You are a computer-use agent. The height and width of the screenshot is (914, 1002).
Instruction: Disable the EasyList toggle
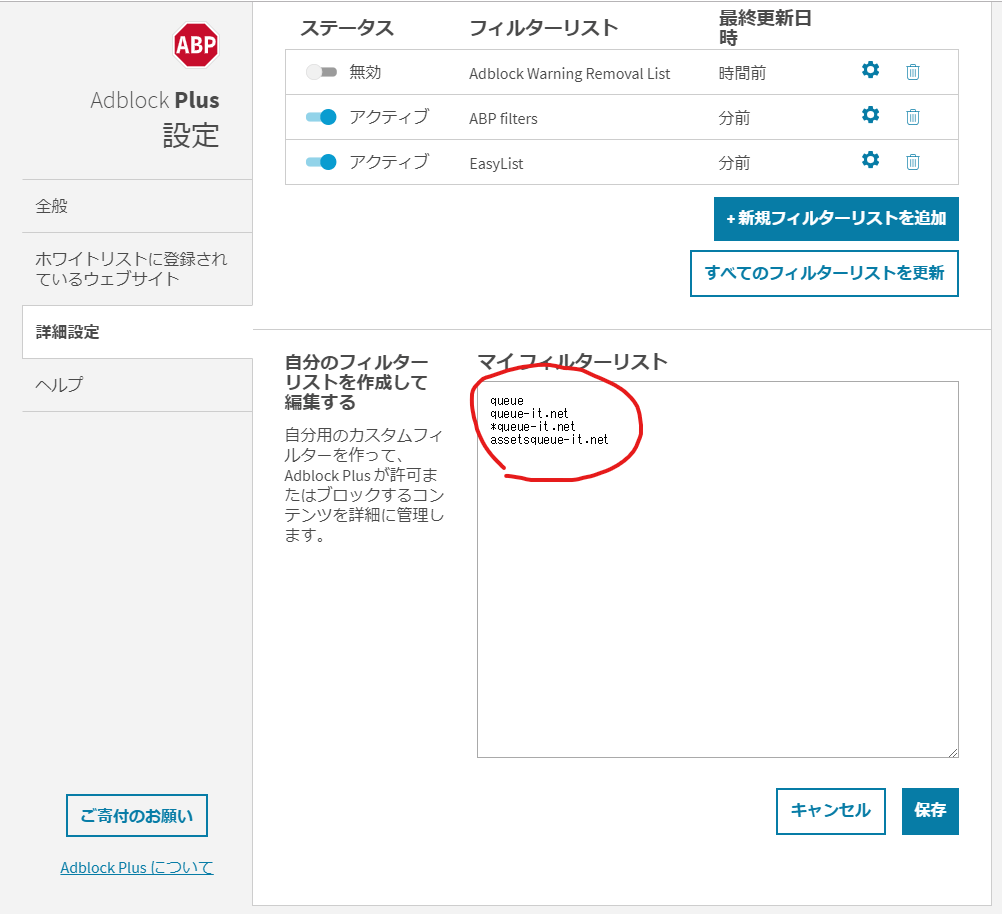pos(321,162)
